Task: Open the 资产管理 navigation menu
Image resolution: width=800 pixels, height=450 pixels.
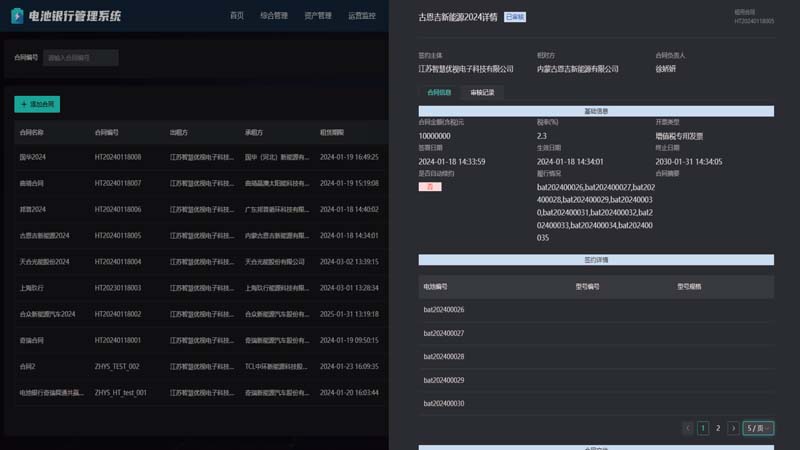Action: tap(317, 16)
